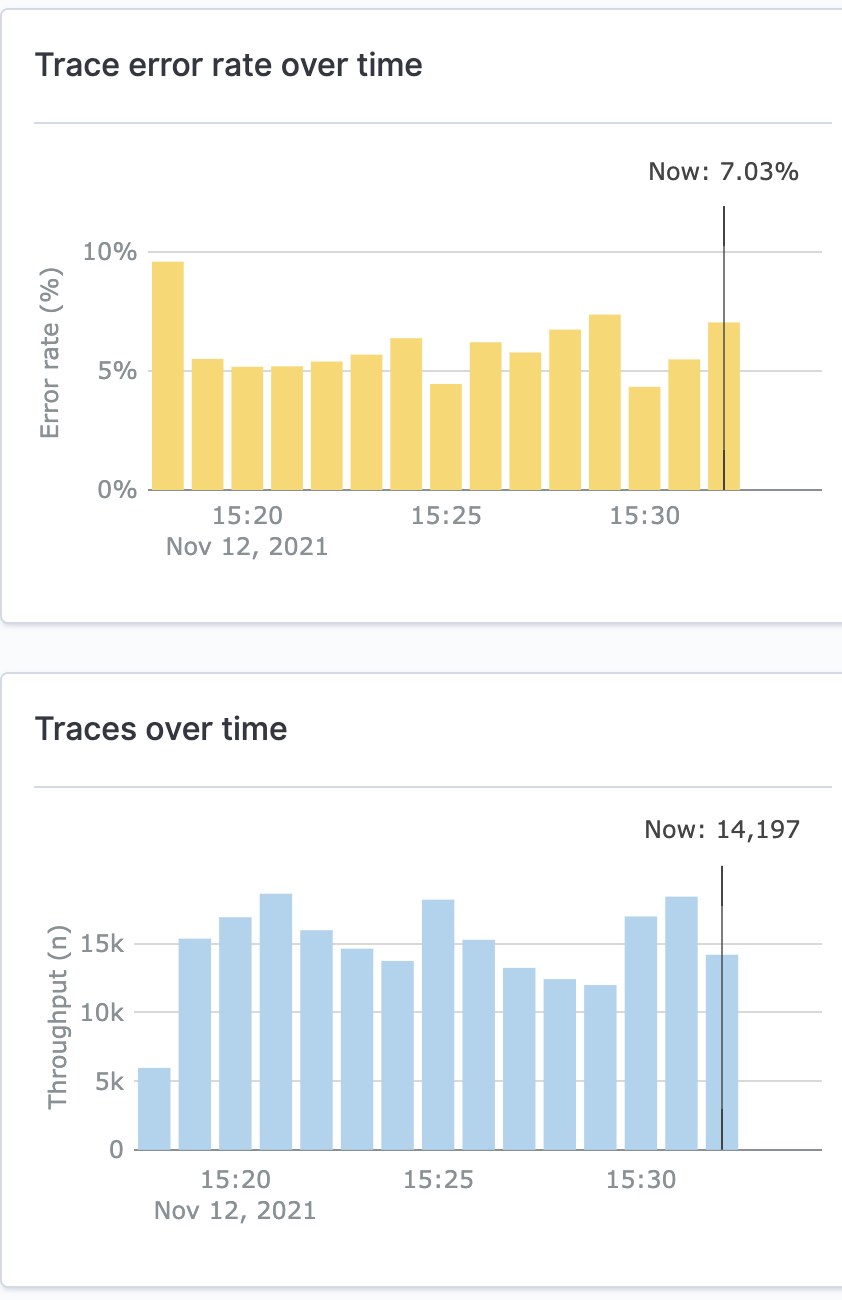The width and height of the screenshot is (842, 1300).
Task: Click the 'Now: 7.03%' label
Action: tap(723, 172)
